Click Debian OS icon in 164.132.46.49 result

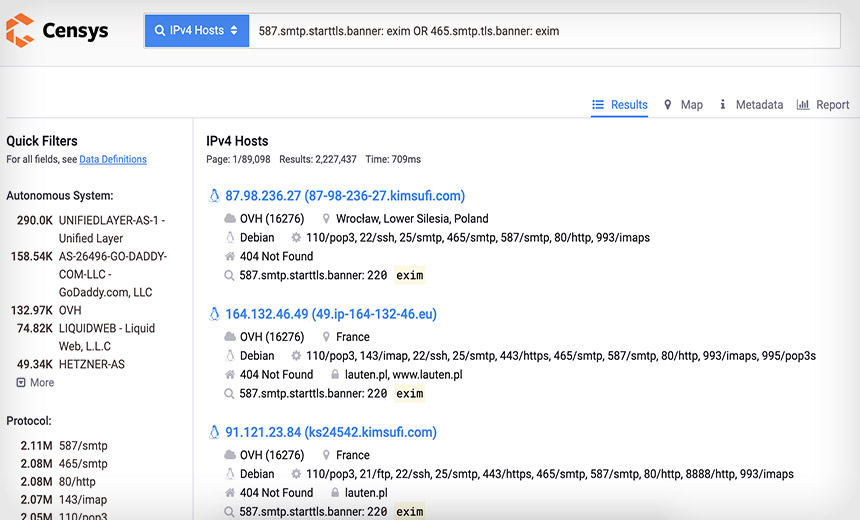(230, 356)
